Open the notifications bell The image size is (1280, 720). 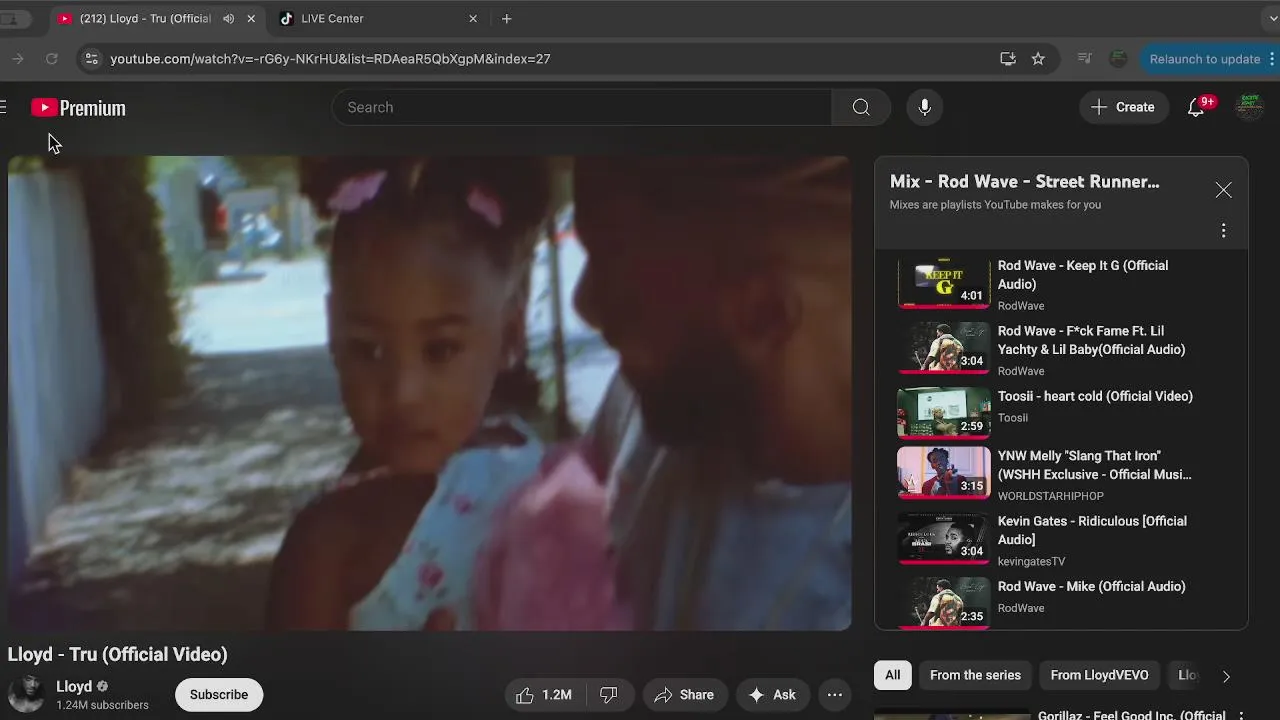click(x=1196, y=107)
